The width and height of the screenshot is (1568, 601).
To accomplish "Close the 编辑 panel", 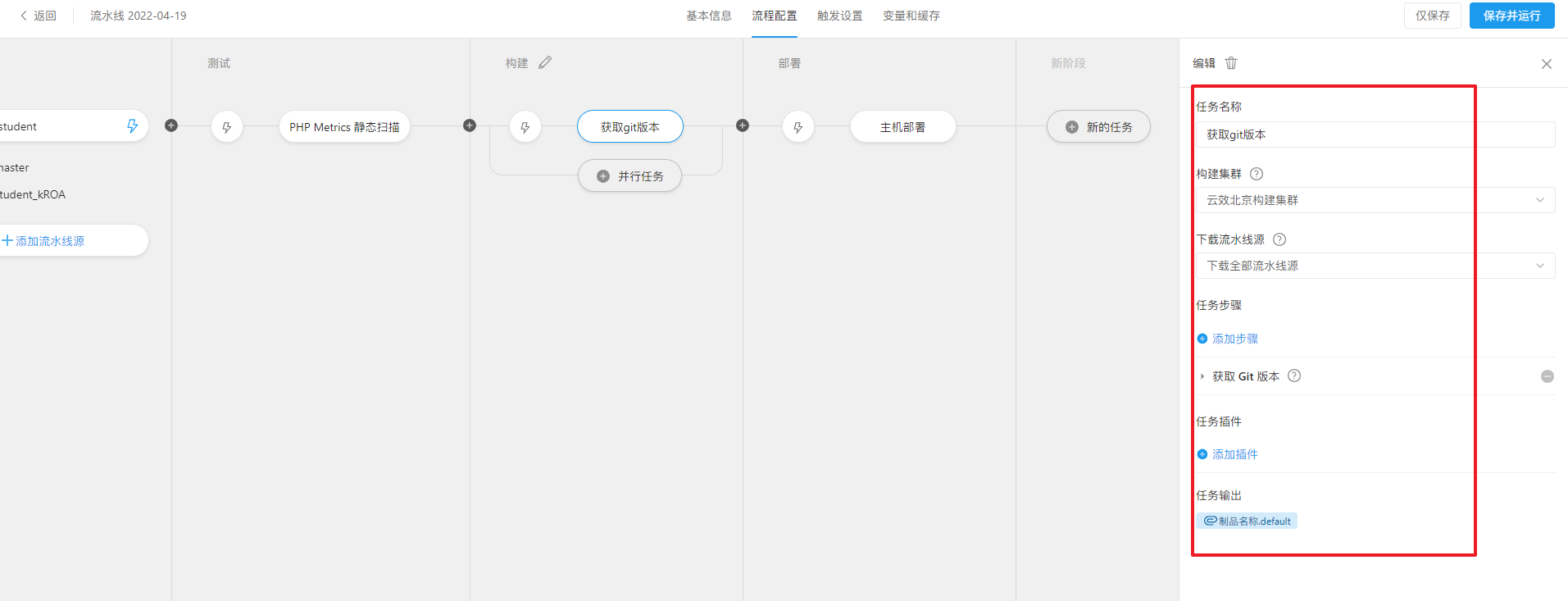I will (x=1547, y=64).
